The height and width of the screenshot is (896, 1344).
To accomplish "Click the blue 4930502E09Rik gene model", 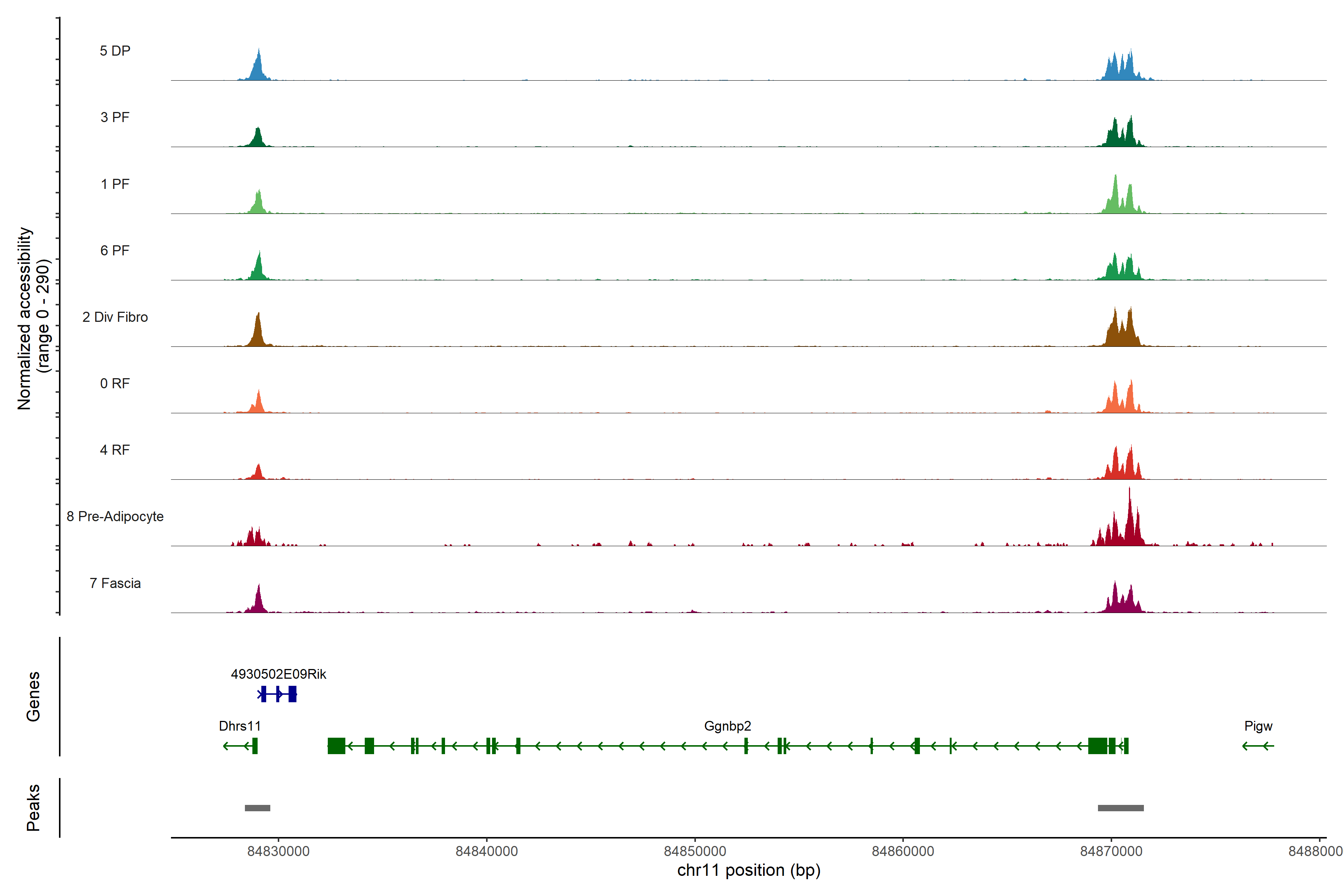I will tap(278, 694).
